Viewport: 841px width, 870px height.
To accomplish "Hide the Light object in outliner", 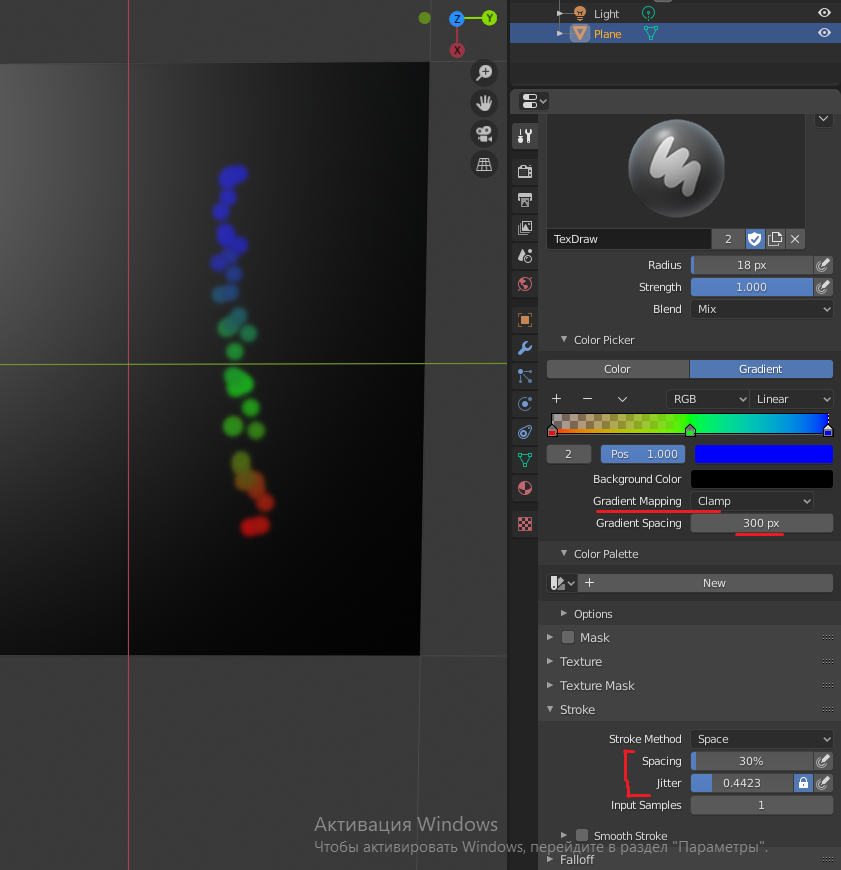I will coord(824,13).
